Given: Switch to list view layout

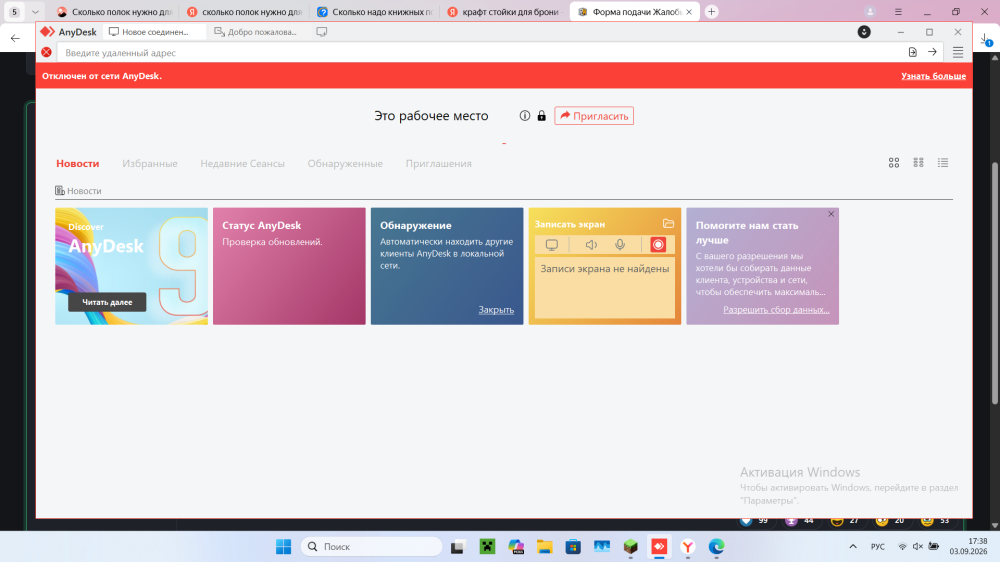Looking at the screenshot, I should [x=943, y=163].
